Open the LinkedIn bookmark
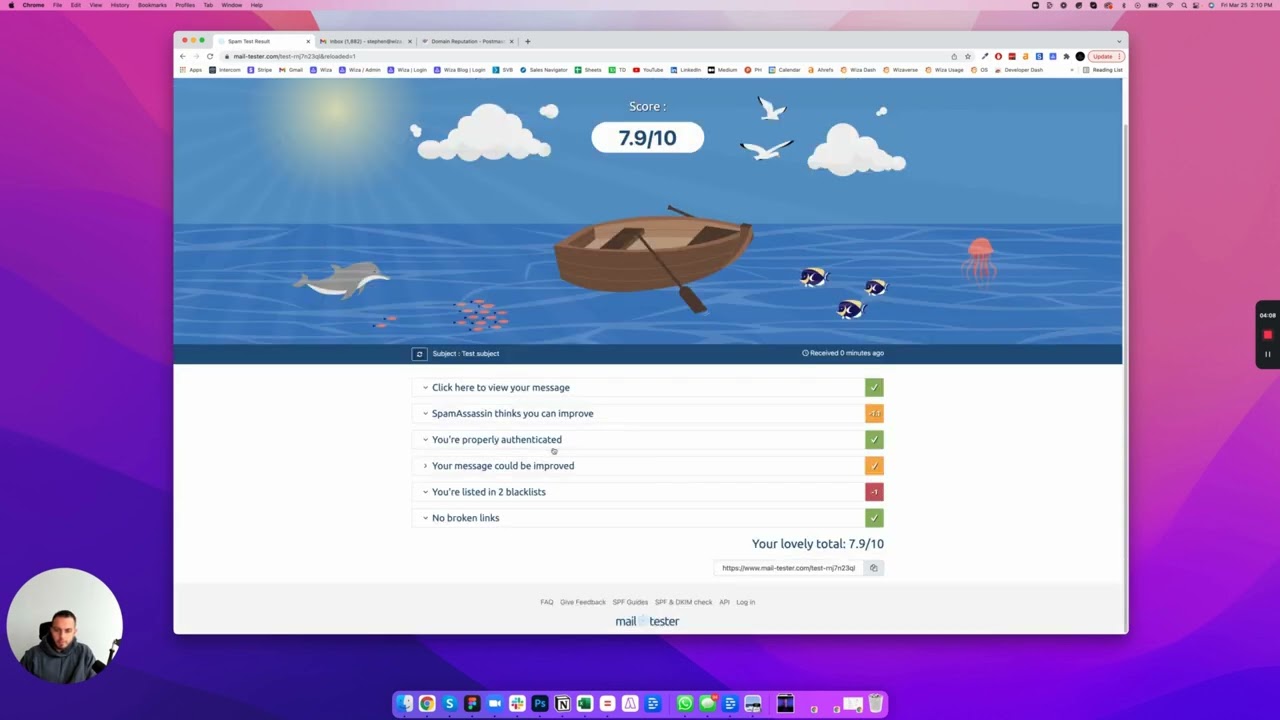Viewport: 1280px width, 720px height. [687, 70]
